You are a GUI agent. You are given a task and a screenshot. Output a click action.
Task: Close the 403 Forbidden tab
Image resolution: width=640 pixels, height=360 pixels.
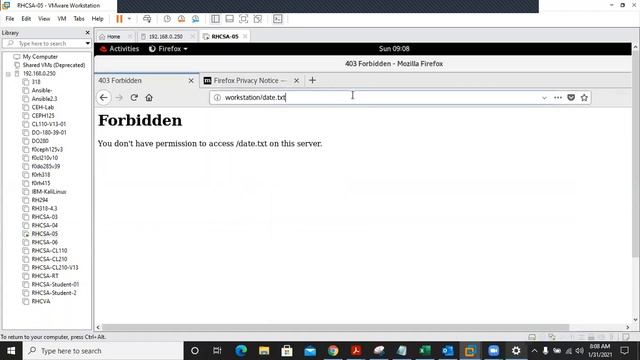(x=191, y=81)
